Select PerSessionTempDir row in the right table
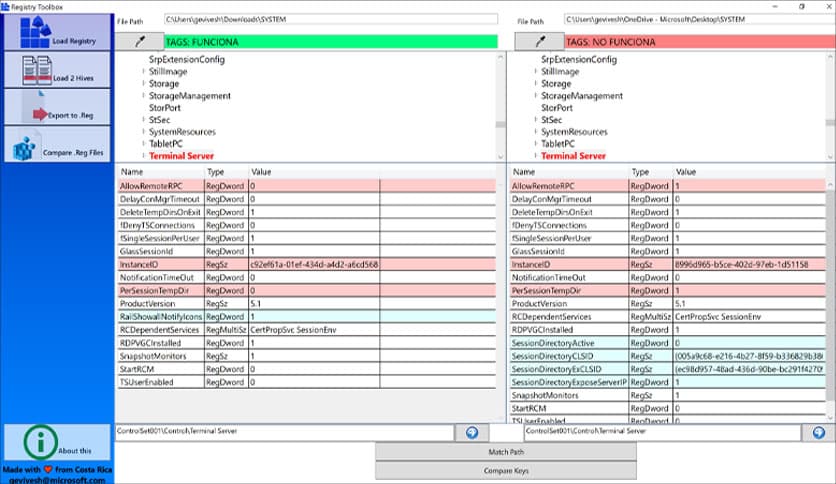The height and width of the screenshot is (484, 836). (668, 291)
